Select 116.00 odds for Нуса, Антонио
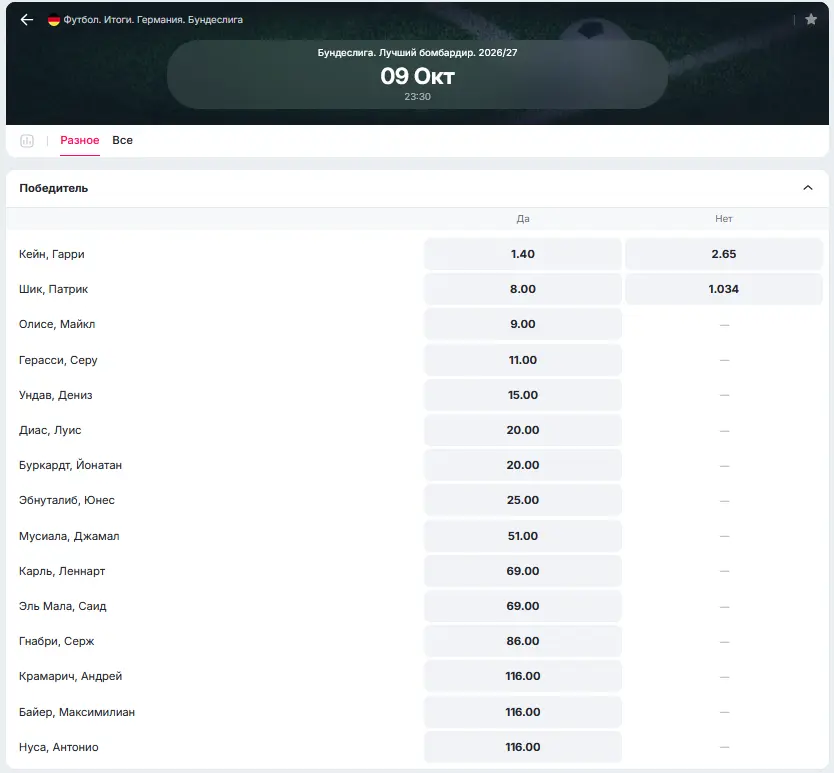The width and height of the screenshot is (834, 773). [x=522, y=747]
